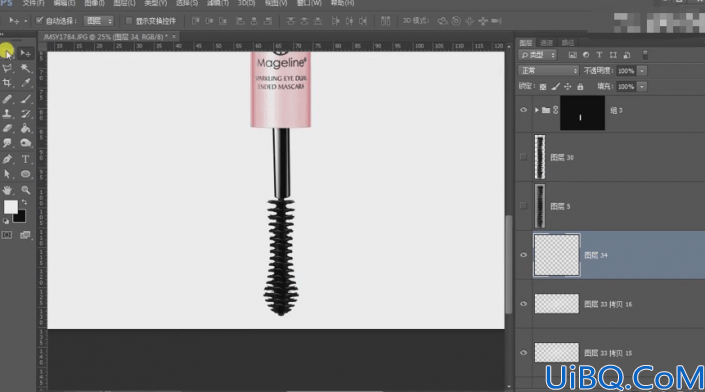The width and height of the screenshot is (705, 392).
Task: Select the Move tool in the toolbox
Action: (x=26, y=54)
